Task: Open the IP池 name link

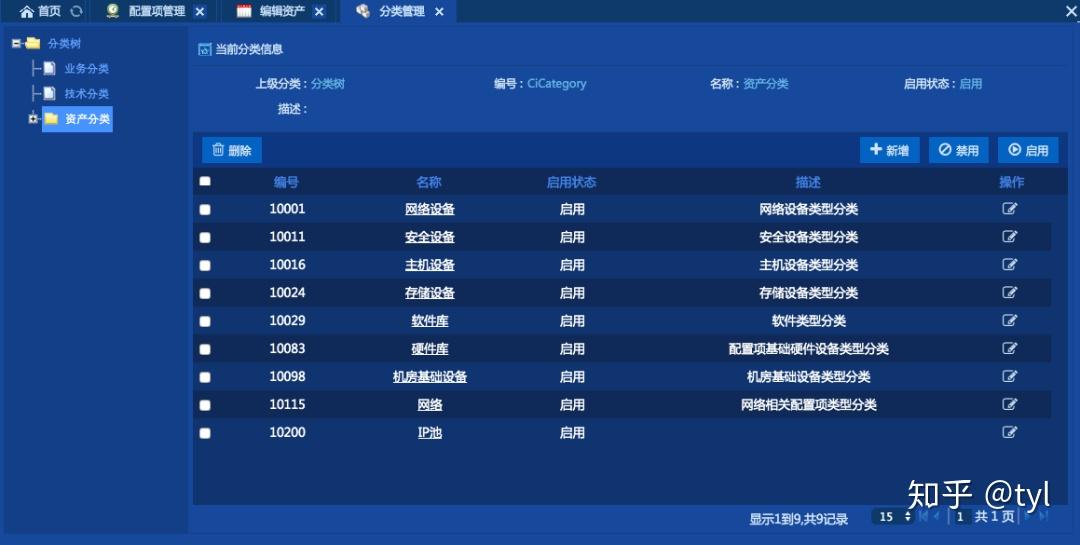Action: tap(430, 433)
